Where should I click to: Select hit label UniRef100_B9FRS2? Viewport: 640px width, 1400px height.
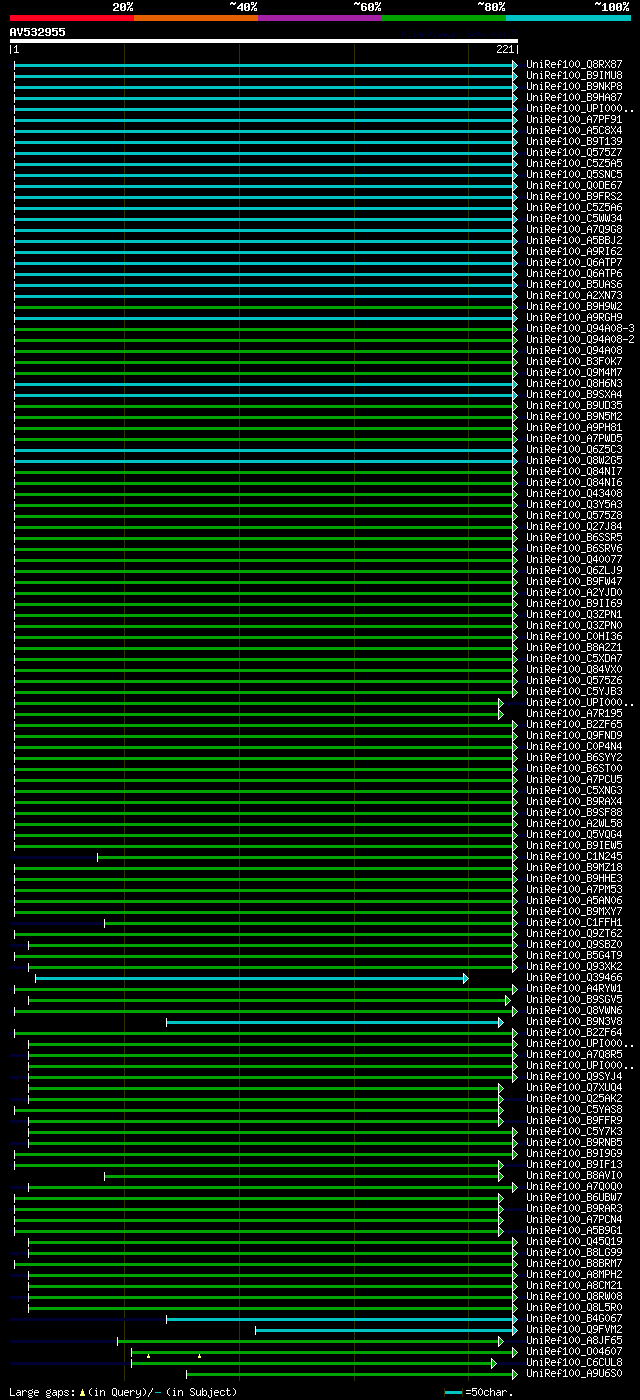(574, 196)
